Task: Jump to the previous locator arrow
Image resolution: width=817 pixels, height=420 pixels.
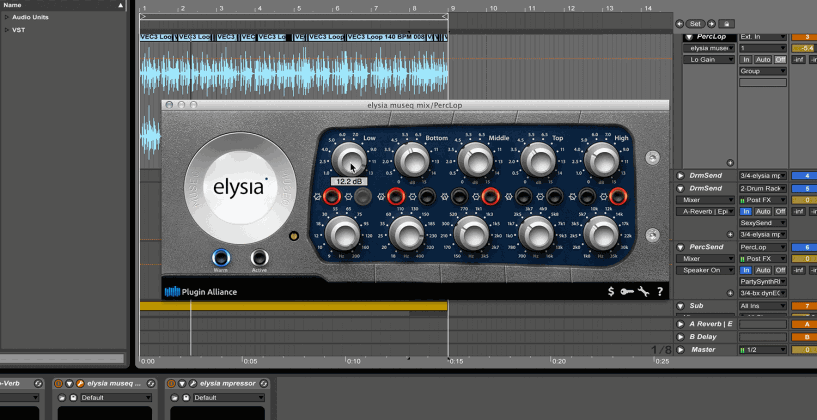Action: (x=679, y=23)
